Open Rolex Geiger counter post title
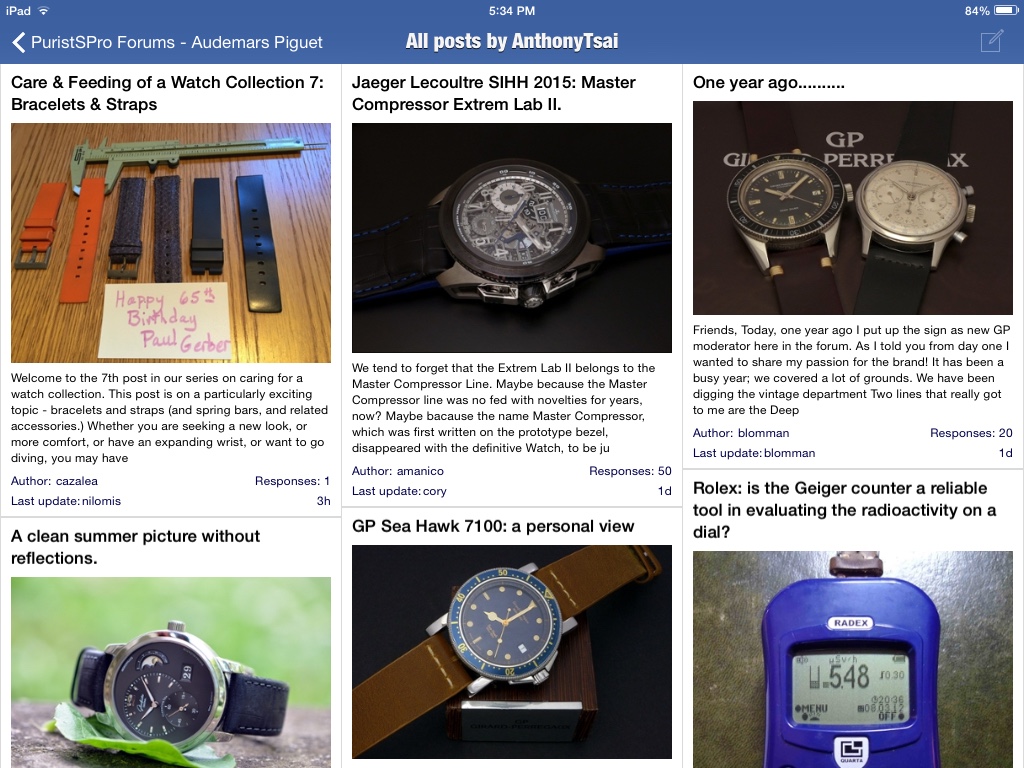This screenshot has height=768, width=1024. [x=844, y=510]
